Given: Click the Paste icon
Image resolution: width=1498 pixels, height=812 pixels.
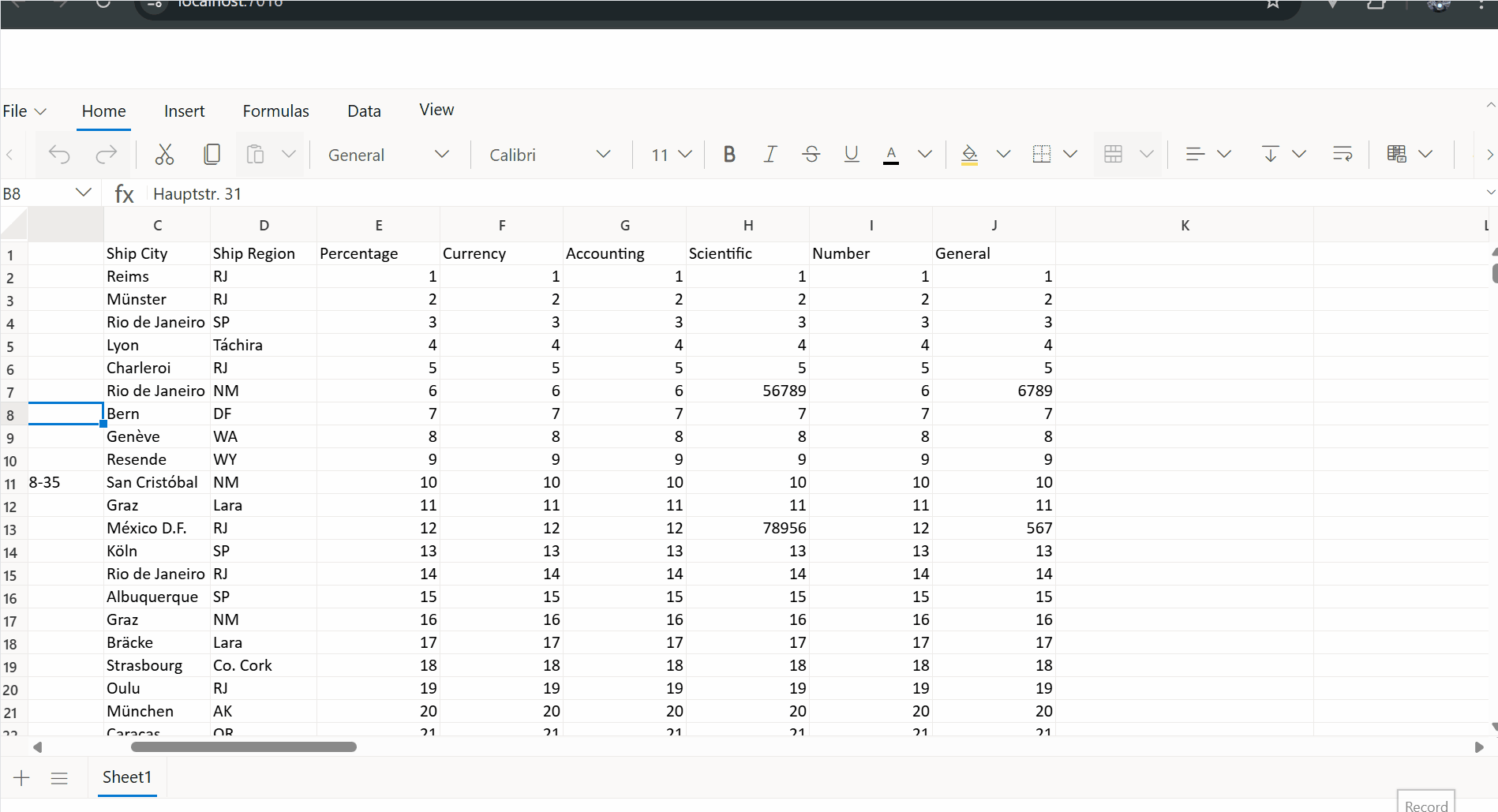Looking at the screenshot, I should (x=254, y=154).
